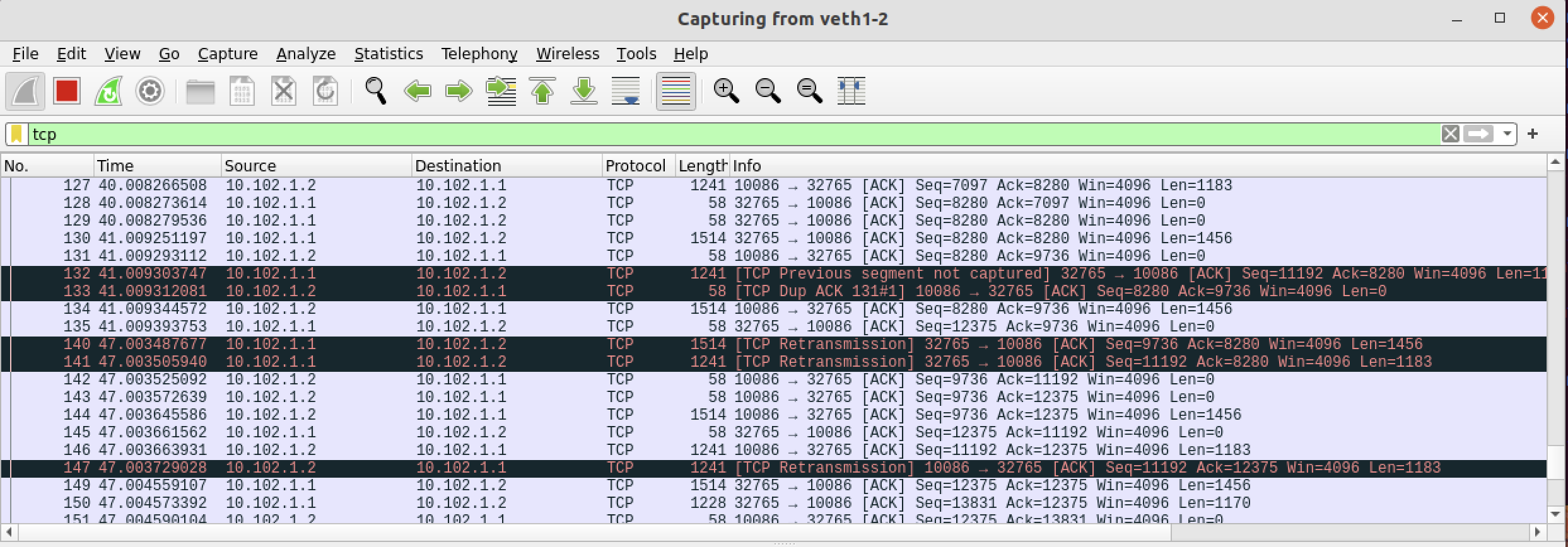The width and height of the screenshot is (1568, 547).
Task: Jump to the last packet
Action: [585, 91]
